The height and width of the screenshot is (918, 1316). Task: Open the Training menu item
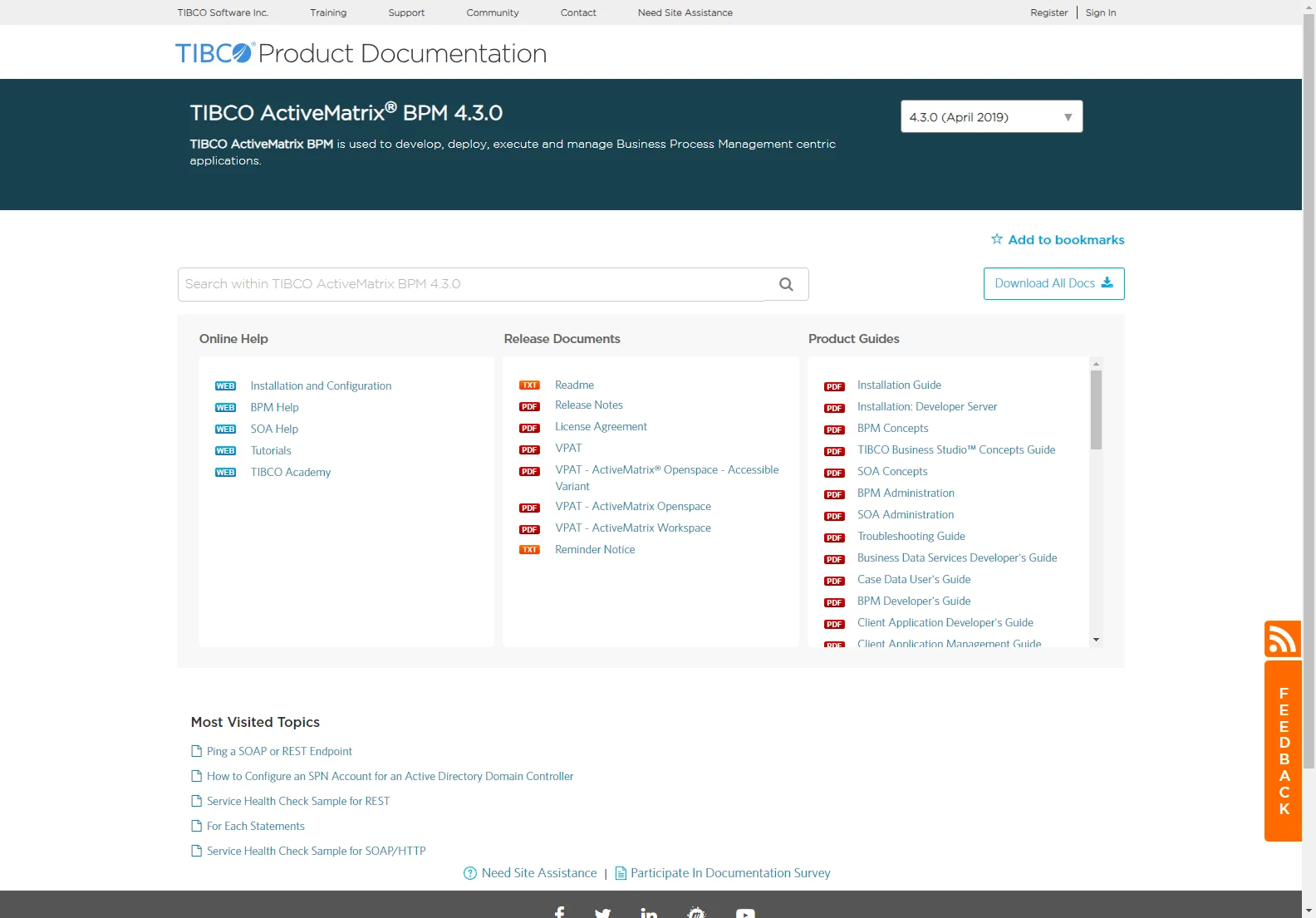[328, 12]
